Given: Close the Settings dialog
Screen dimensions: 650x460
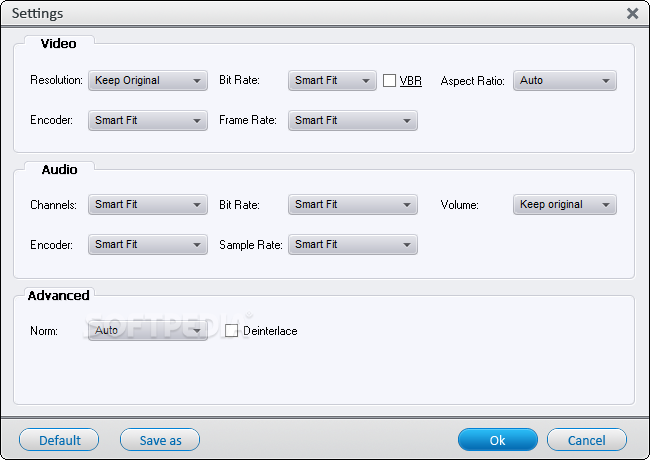Looking at the screenshot, I should [633, 13].
